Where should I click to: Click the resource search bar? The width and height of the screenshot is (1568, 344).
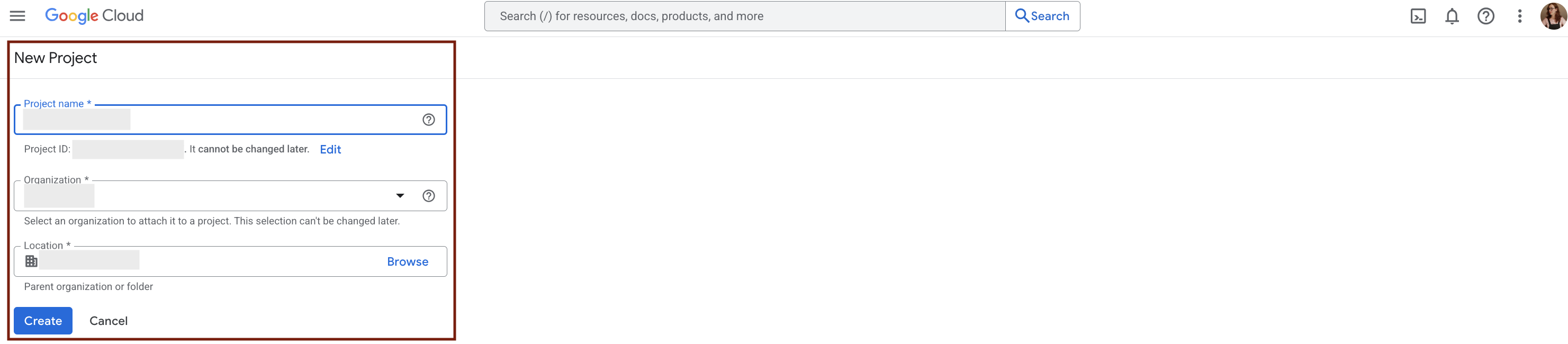[731, 16]
